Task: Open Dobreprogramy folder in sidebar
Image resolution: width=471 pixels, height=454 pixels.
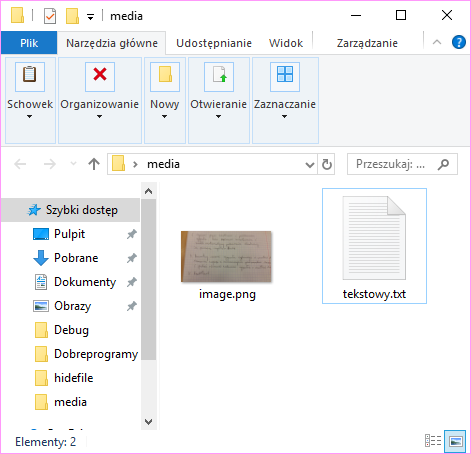Action: coord(96,354)
